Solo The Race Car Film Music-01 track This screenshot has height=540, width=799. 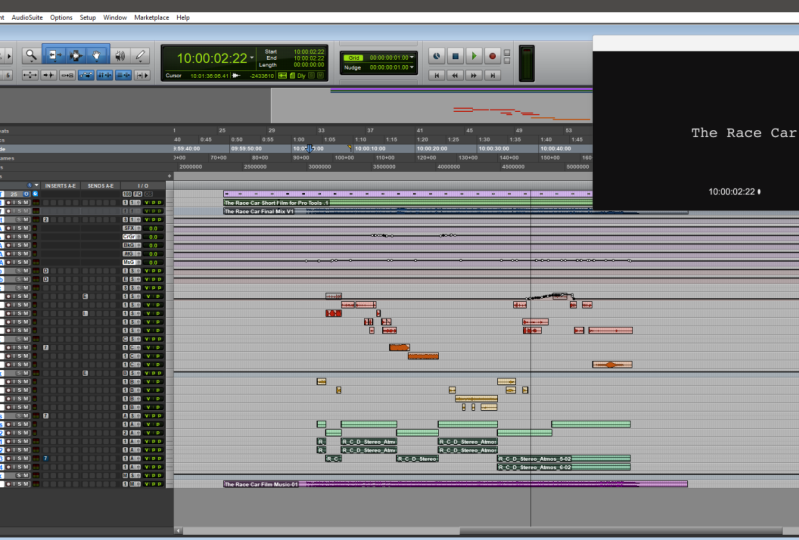(x=20, y=484)
